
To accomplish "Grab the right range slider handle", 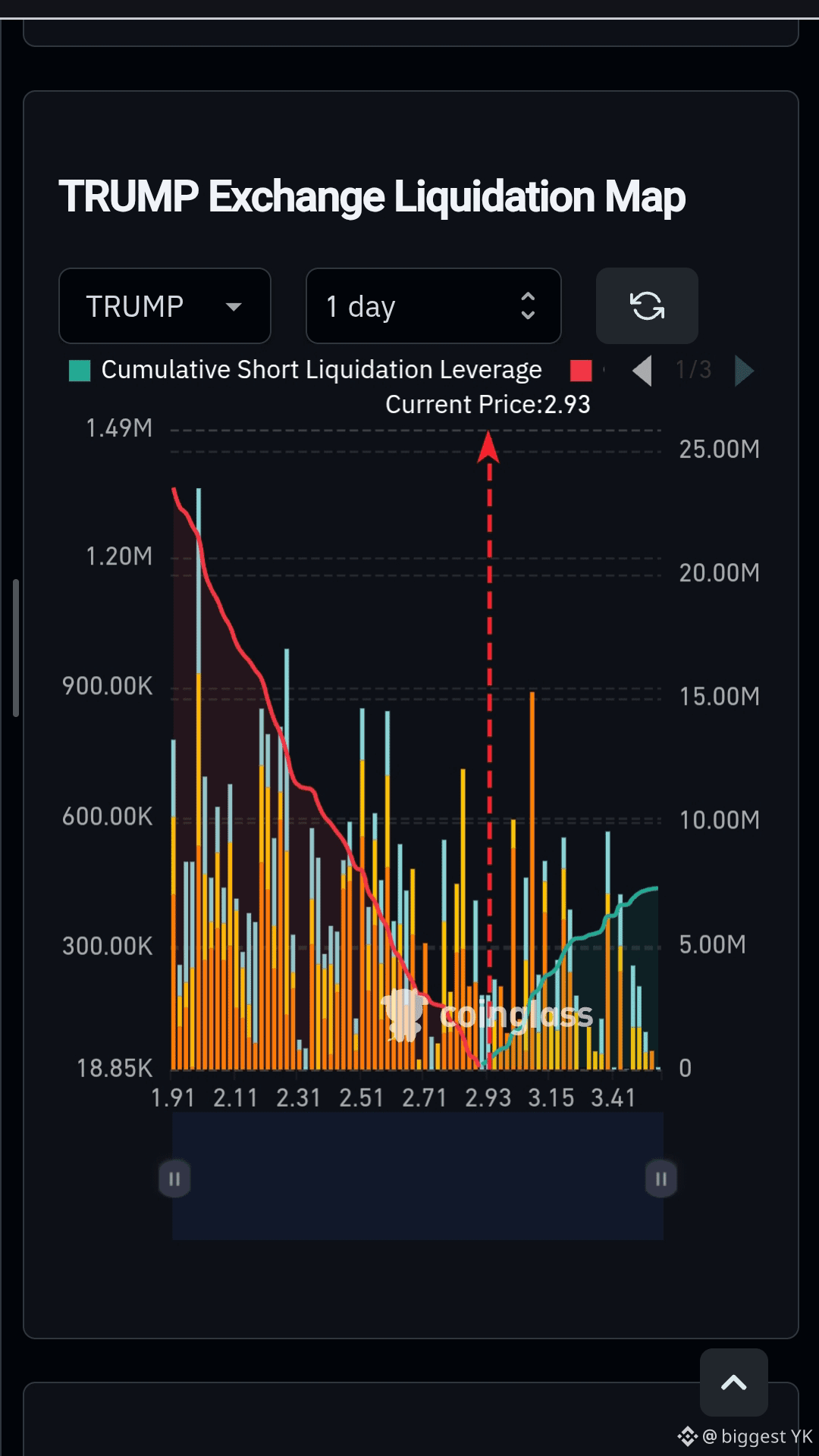I will coord(661,1179).
